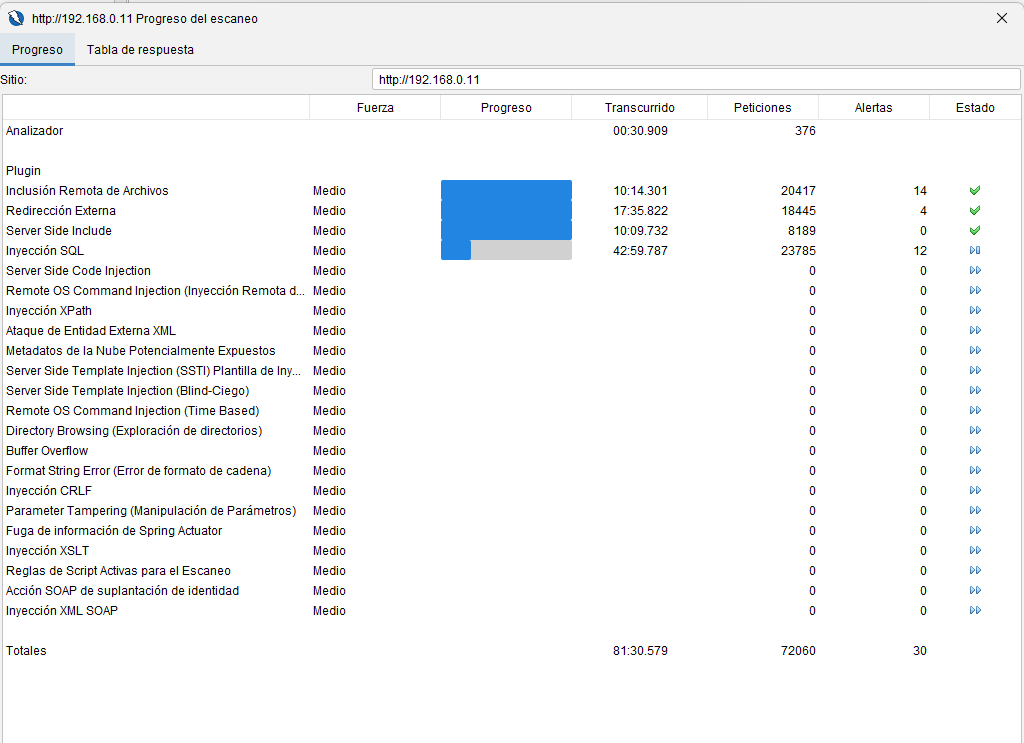Skip the Buffer Overflow scan rule
Image resolution: width=1024 pixels, height=743 pixels.
click(975, 451)
